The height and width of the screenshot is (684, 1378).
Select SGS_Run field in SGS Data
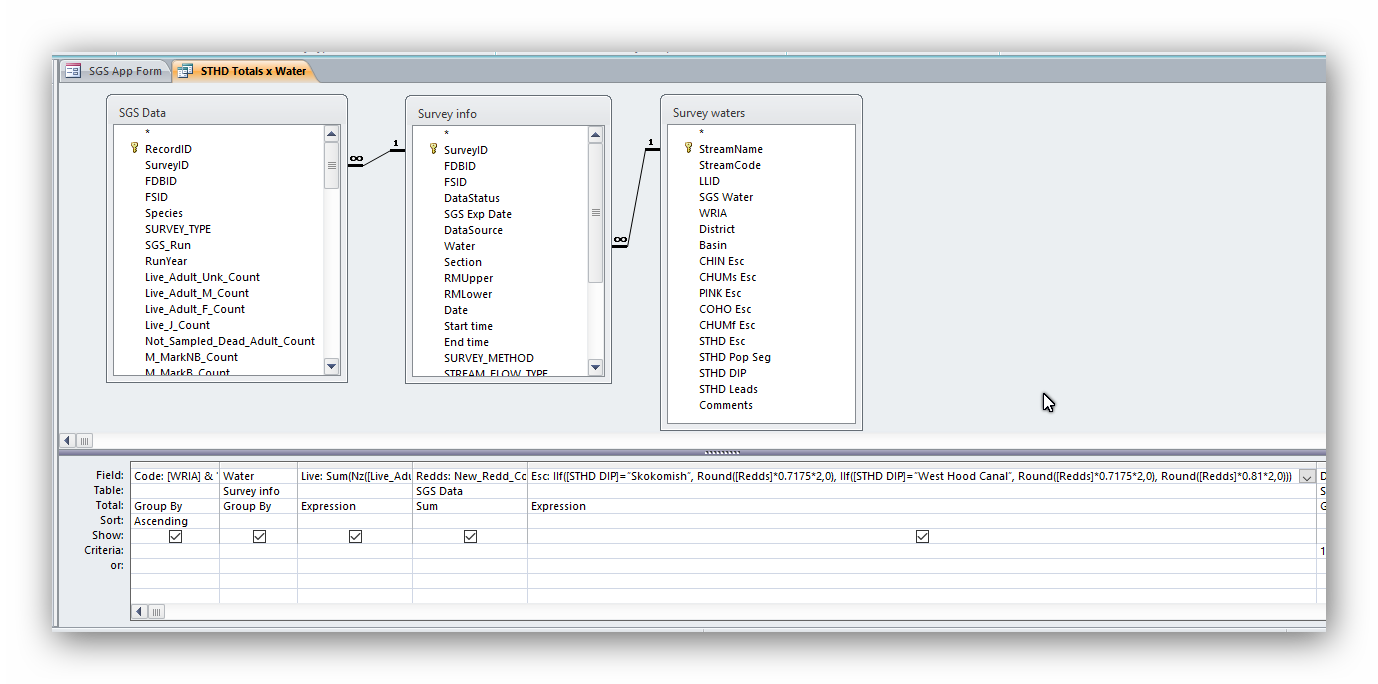coord(168,245)
